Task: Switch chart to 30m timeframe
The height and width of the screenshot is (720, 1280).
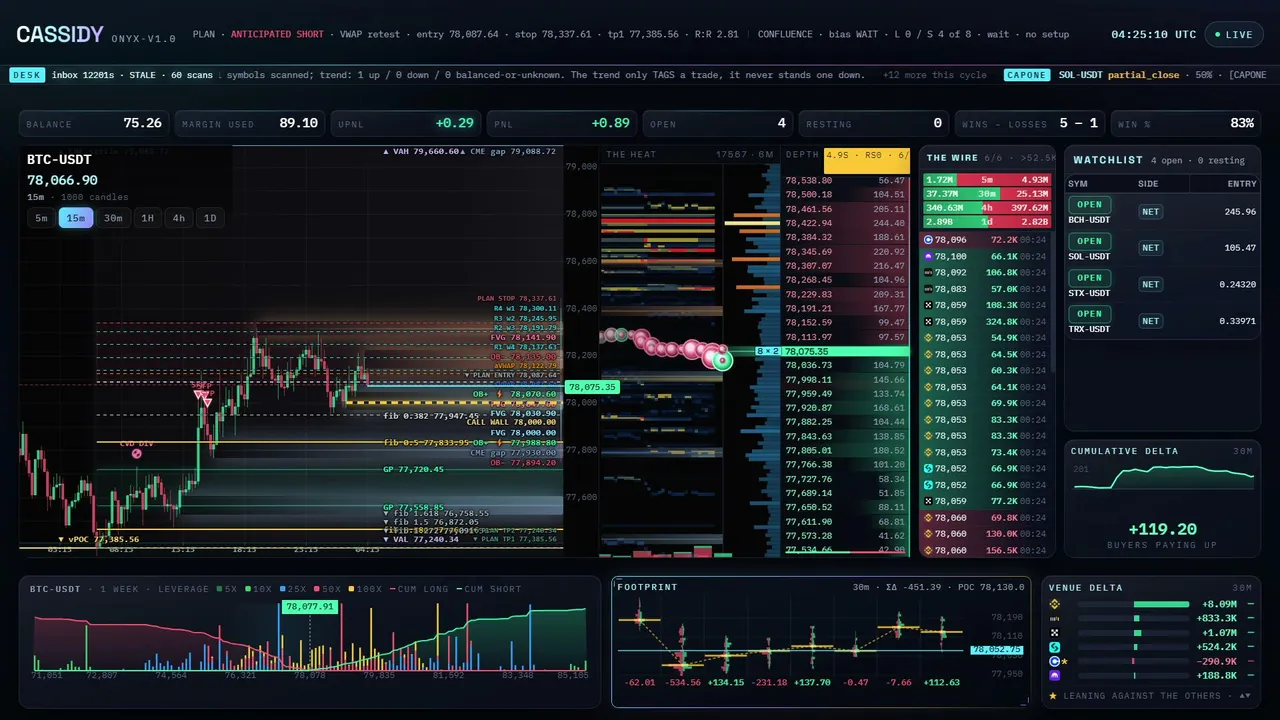Action: point(113,218)
